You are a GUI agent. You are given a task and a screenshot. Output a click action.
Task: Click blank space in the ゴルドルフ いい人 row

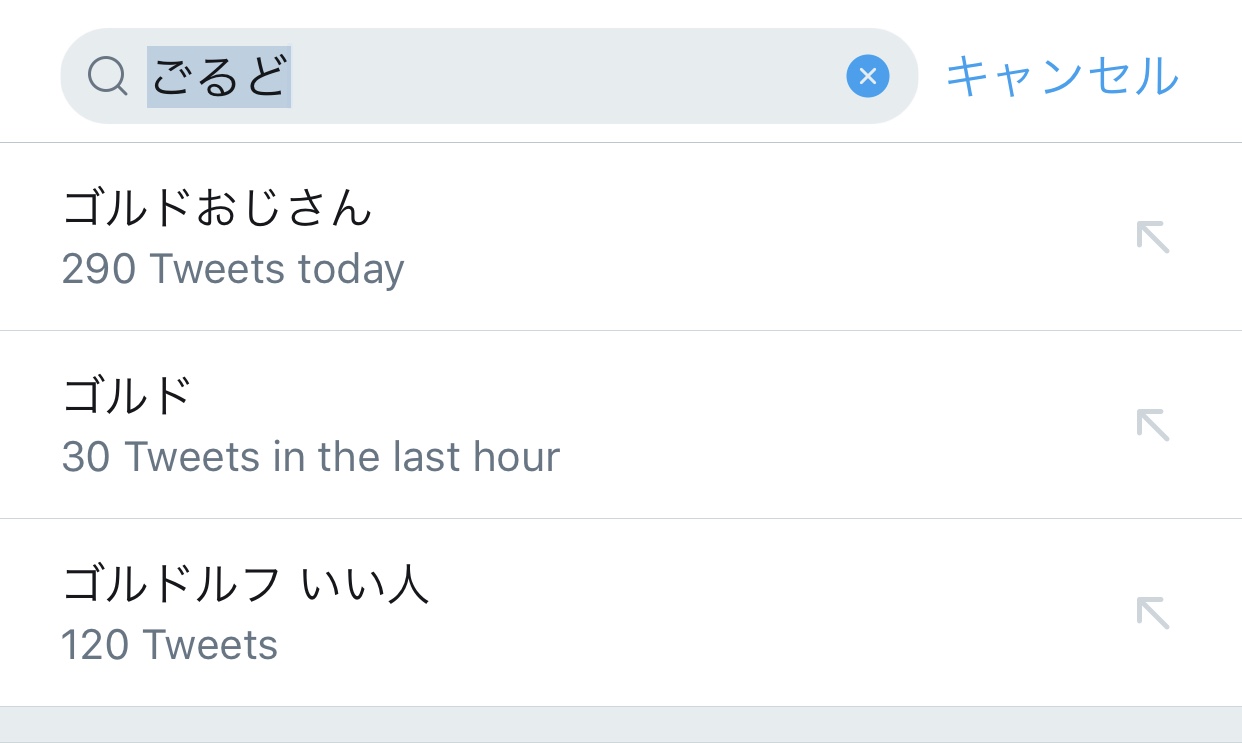(x=750, y=612)
